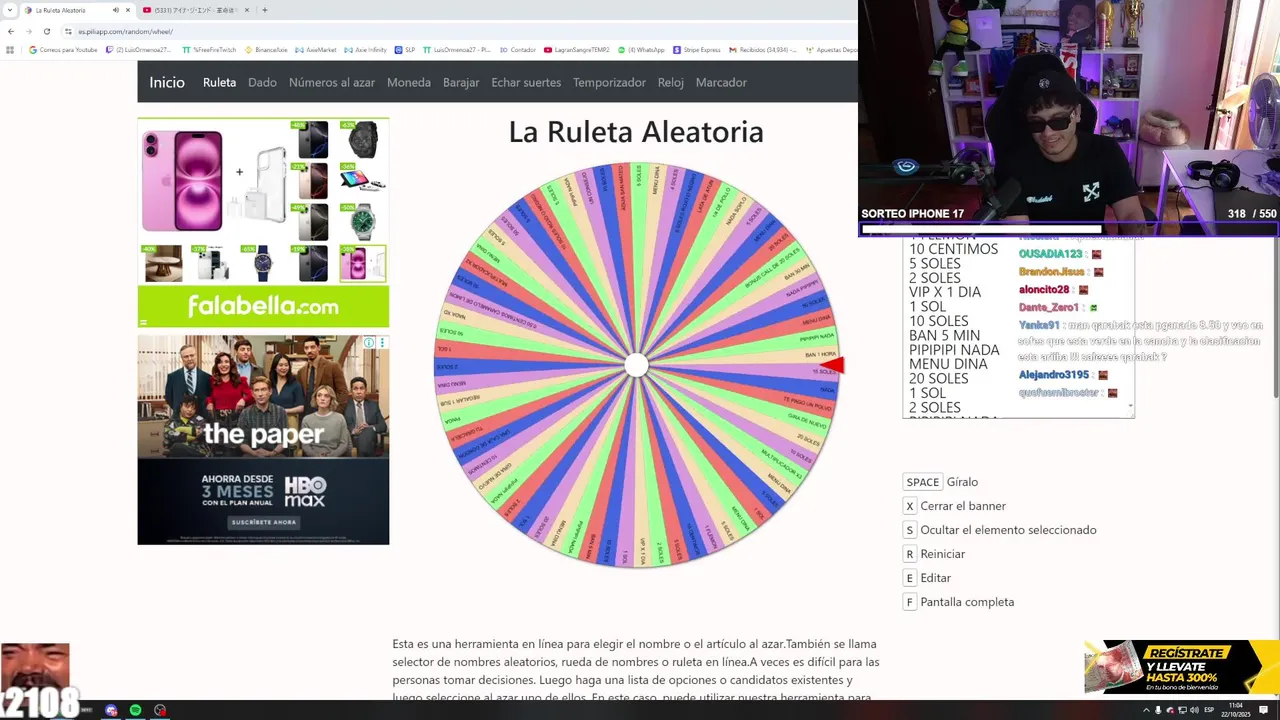
Task: Click the pink iPhone product in Falabella ad
Action: [182, 181]
